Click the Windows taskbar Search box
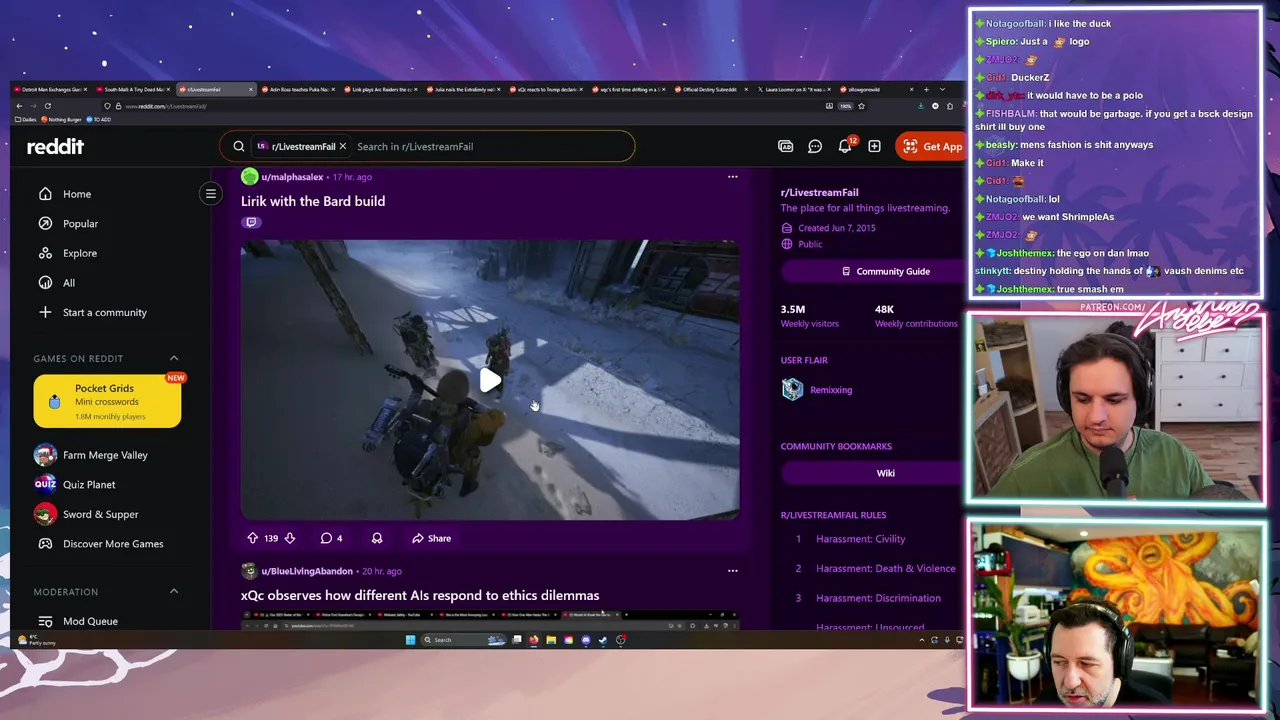This screenshot has height=720, width=1280. [x=463, y=640]
